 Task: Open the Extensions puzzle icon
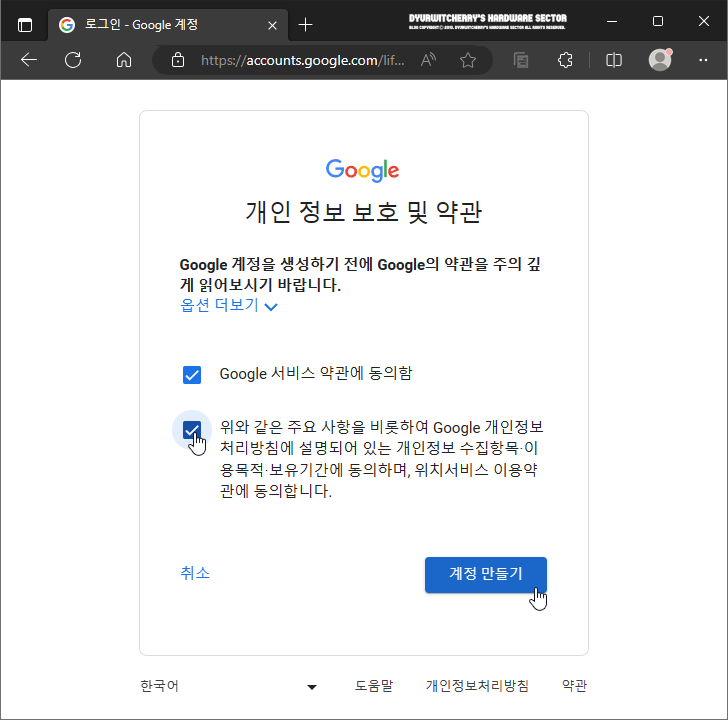click(565, 60)
